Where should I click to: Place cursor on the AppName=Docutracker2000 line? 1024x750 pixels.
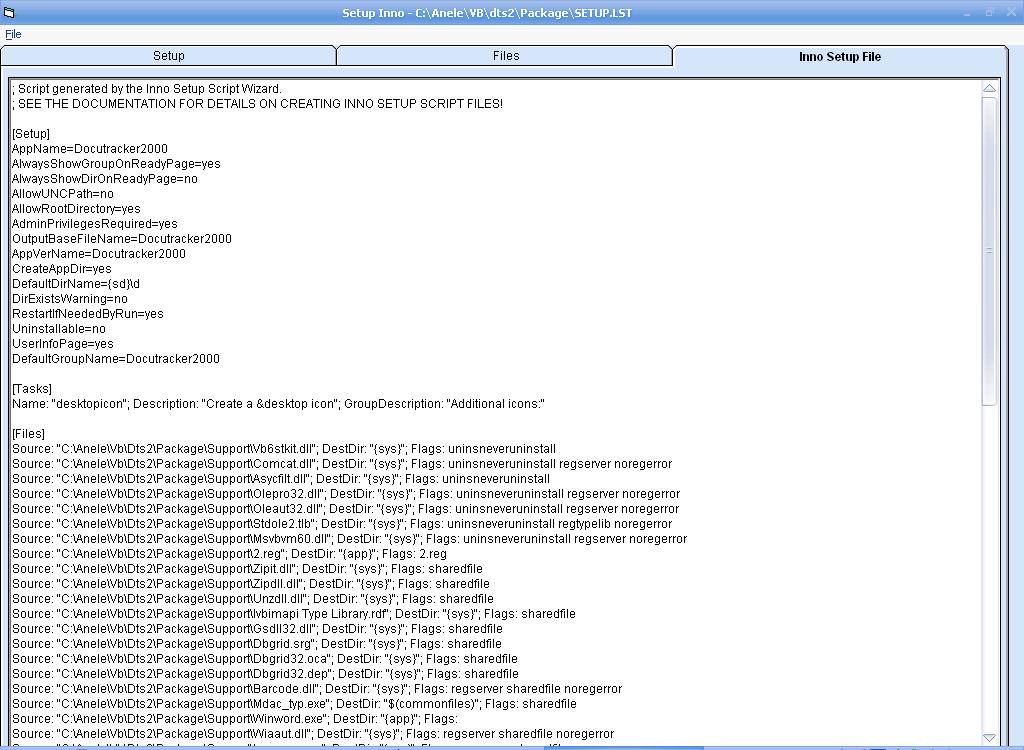[90, 149]
